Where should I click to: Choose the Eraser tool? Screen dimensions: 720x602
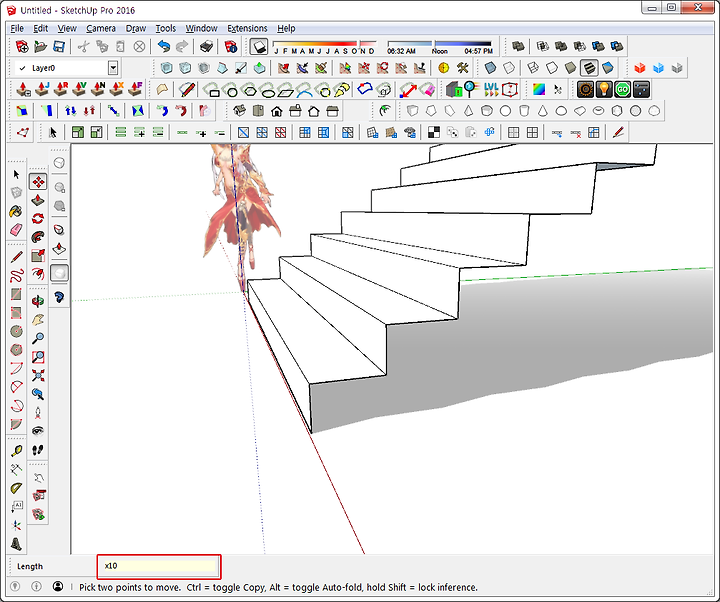[x=17, y=230]
